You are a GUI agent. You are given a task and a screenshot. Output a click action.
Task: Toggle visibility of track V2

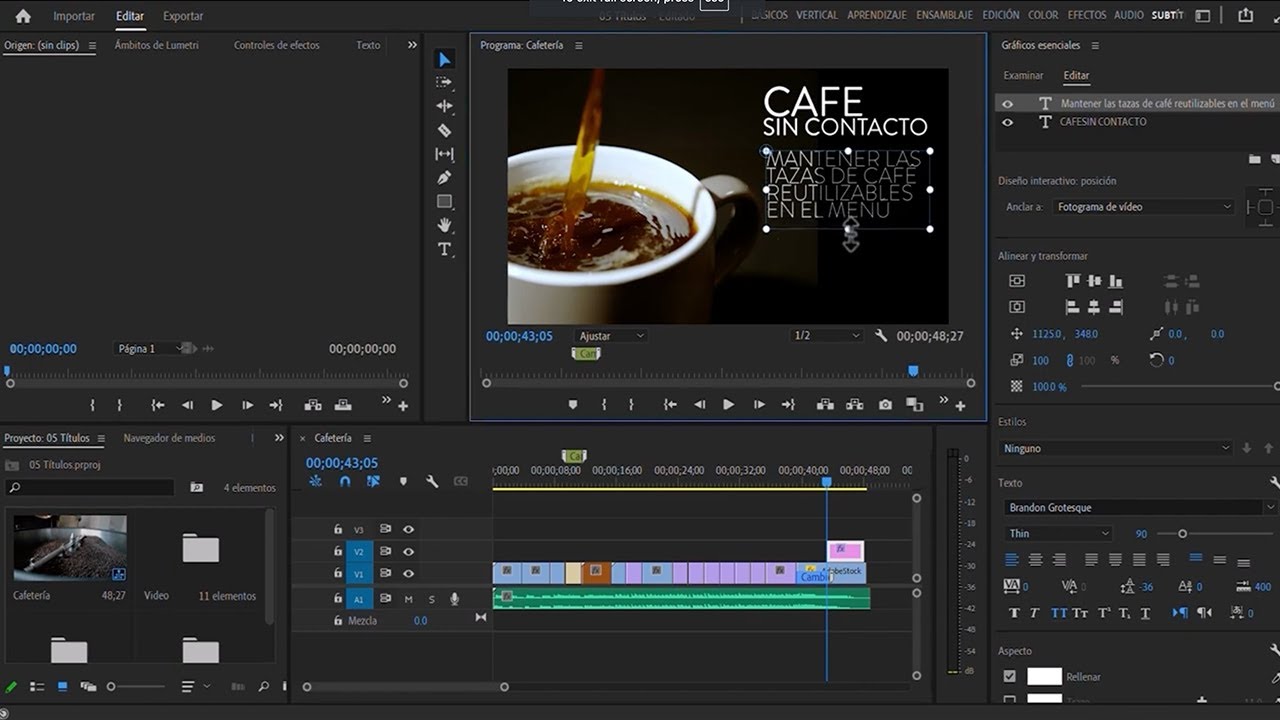pos(408,551)
